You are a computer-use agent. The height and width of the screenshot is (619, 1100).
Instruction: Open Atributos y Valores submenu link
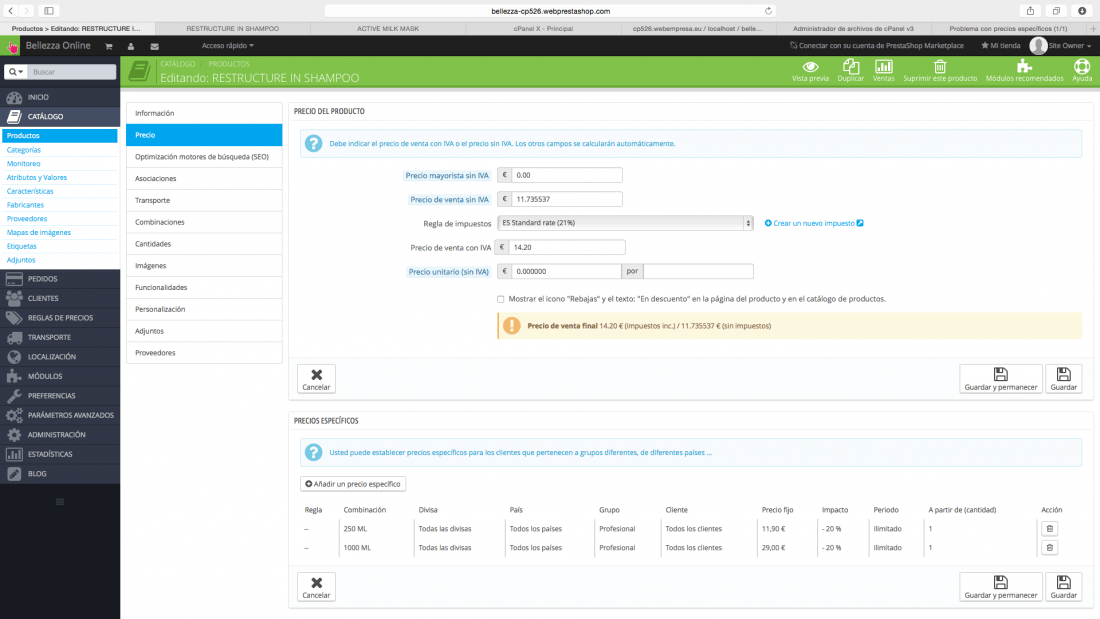pyautogui.click(x=36, y=178)
